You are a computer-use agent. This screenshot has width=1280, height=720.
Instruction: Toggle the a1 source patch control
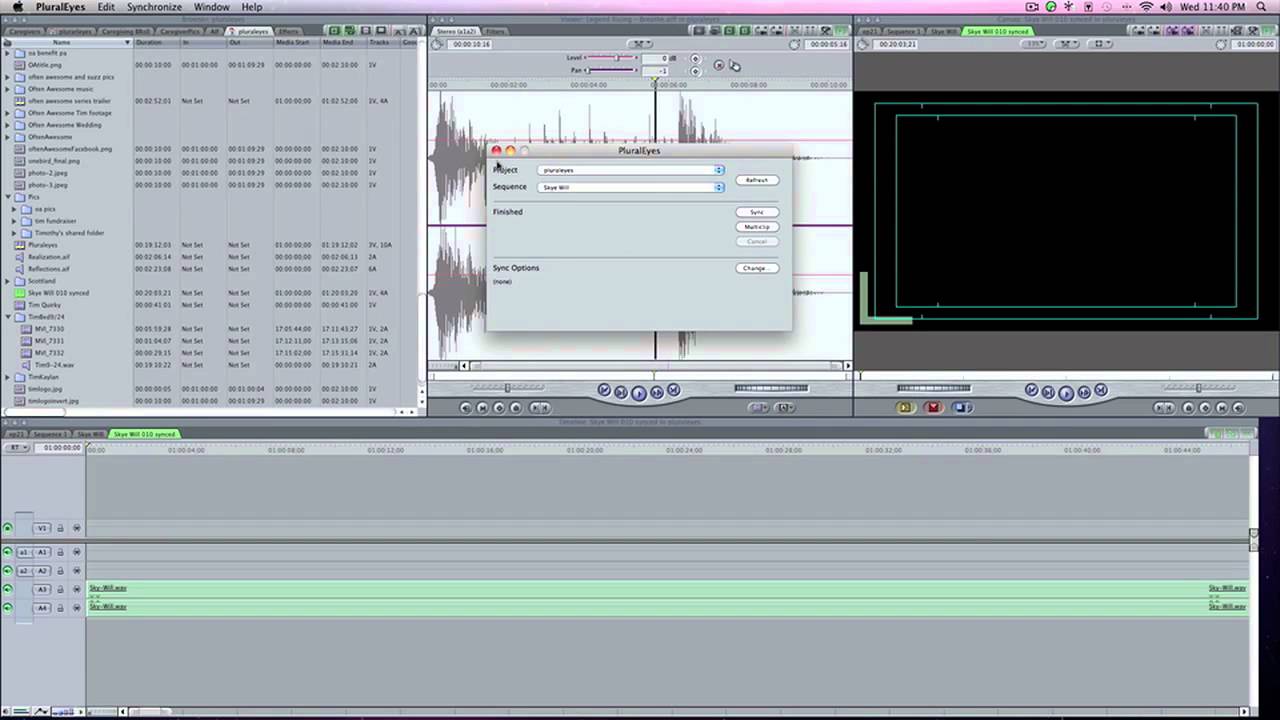(24, 552)
